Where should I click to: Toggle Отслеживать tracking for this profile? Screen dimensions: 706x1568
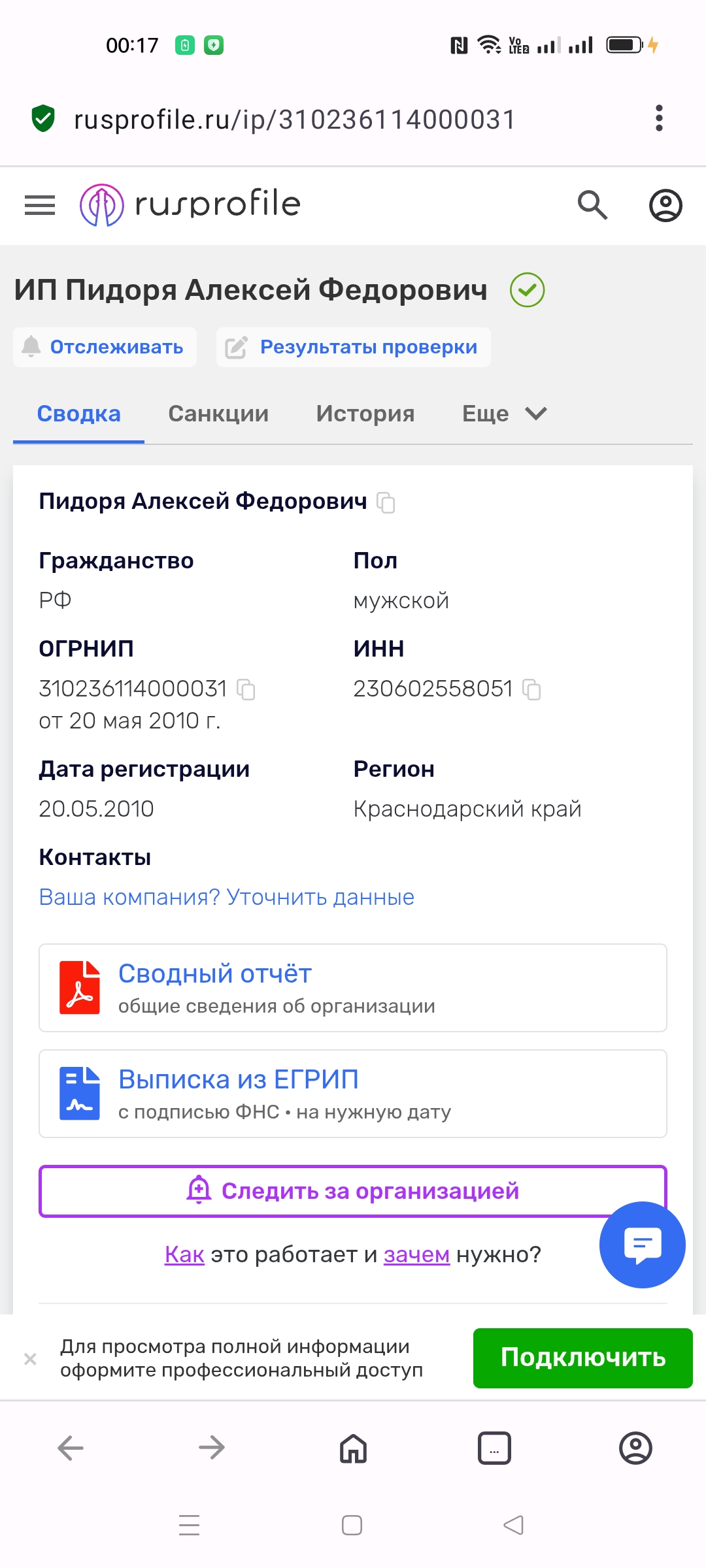[105, 347]
